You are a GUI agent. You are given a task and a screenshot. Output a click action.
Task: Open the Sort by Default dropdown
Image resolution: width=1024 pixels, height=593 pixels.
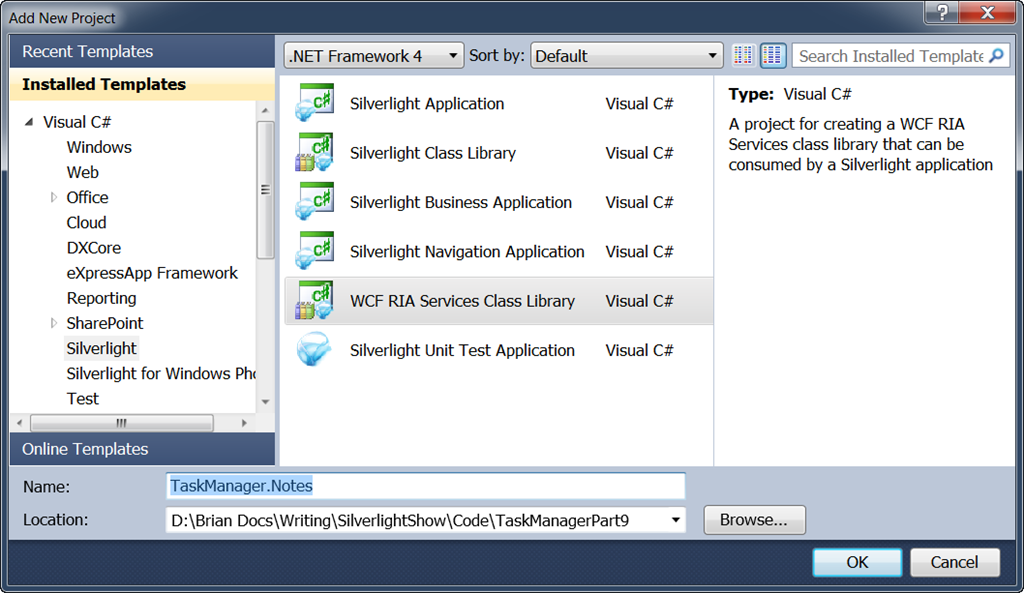pos(627,56)
